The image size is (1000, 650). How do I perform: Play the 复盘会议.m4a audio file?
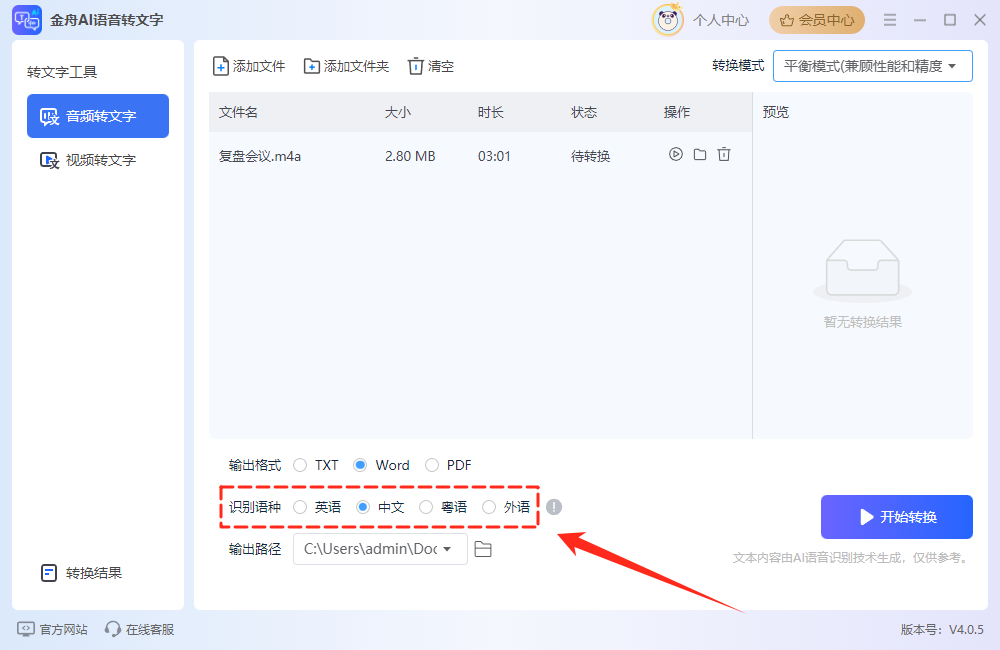point(675,154)
